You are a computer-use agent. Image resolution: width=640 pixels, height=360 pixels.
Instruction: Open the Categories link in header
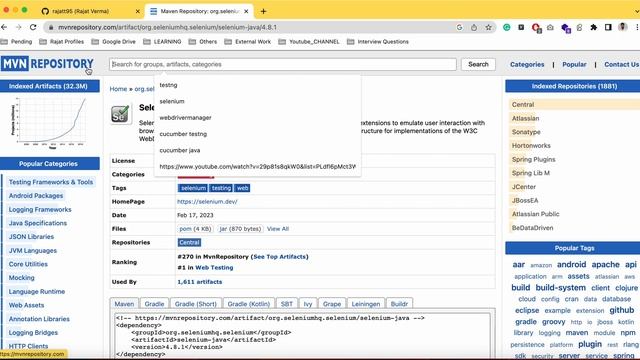point(527,64)
